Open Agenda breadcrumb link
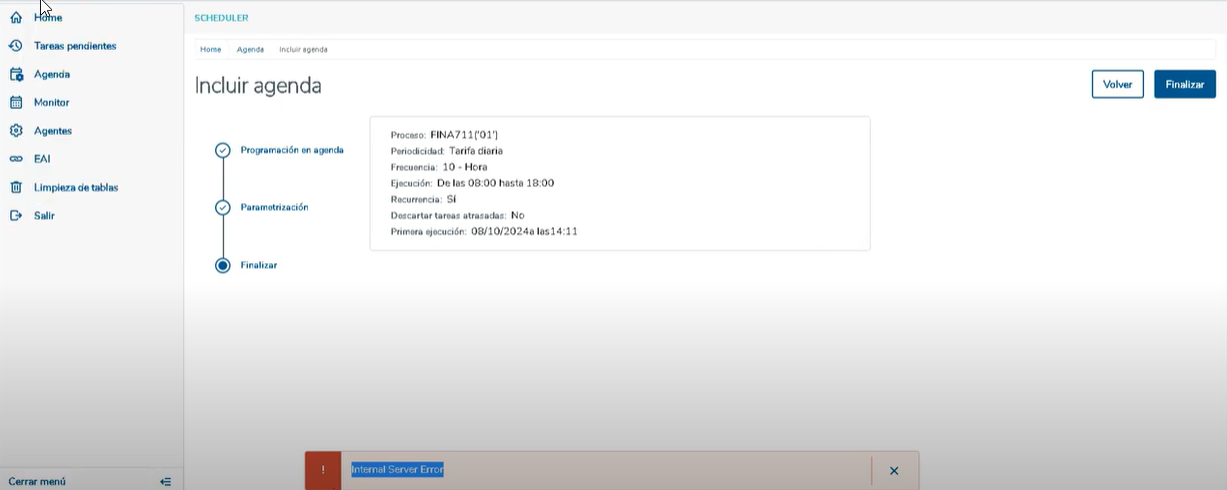Viewport: 1227px width, 490px height. point(250,49)
